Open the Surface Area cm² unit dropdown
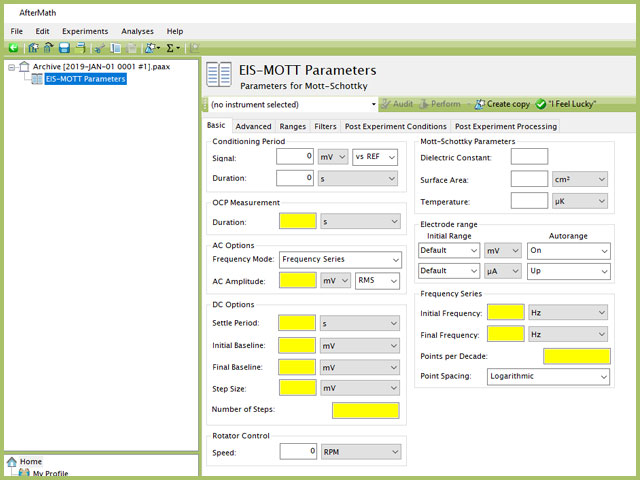Image resolution: width=640 pixels, height=480 pixels. [x=580, y=179]
